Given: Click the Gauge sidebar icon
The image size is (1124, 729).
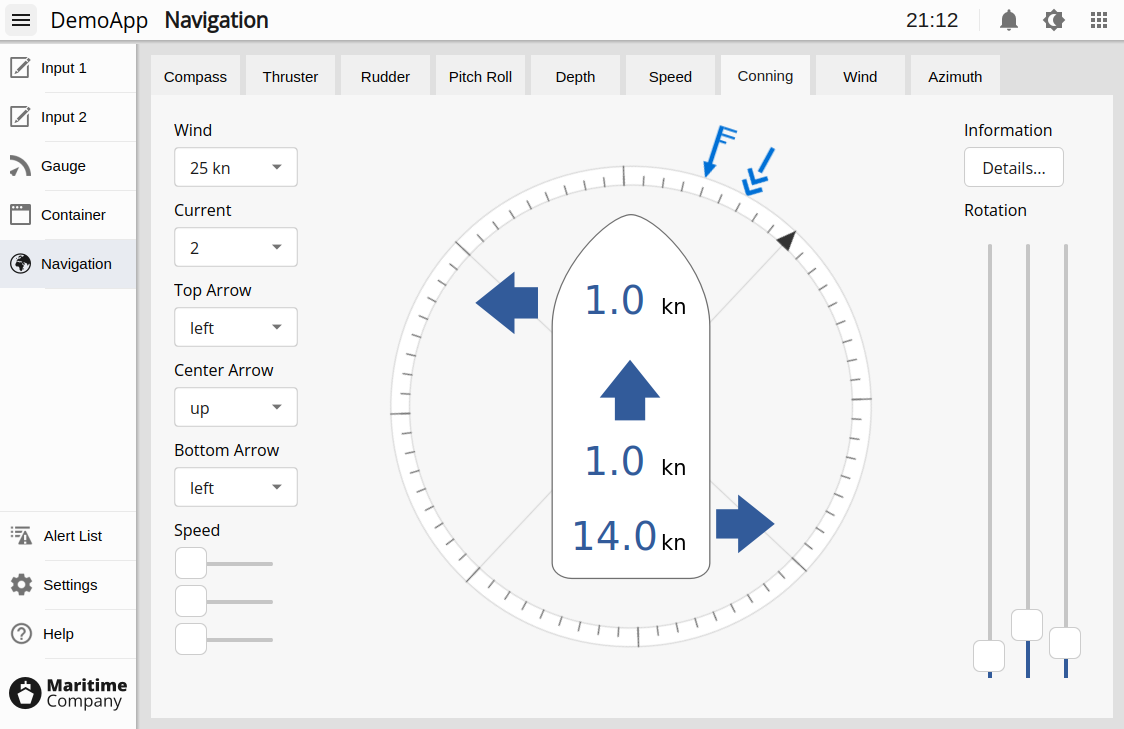Looking at the screenshot, I should pyautogui.click(x=20, y=166).
